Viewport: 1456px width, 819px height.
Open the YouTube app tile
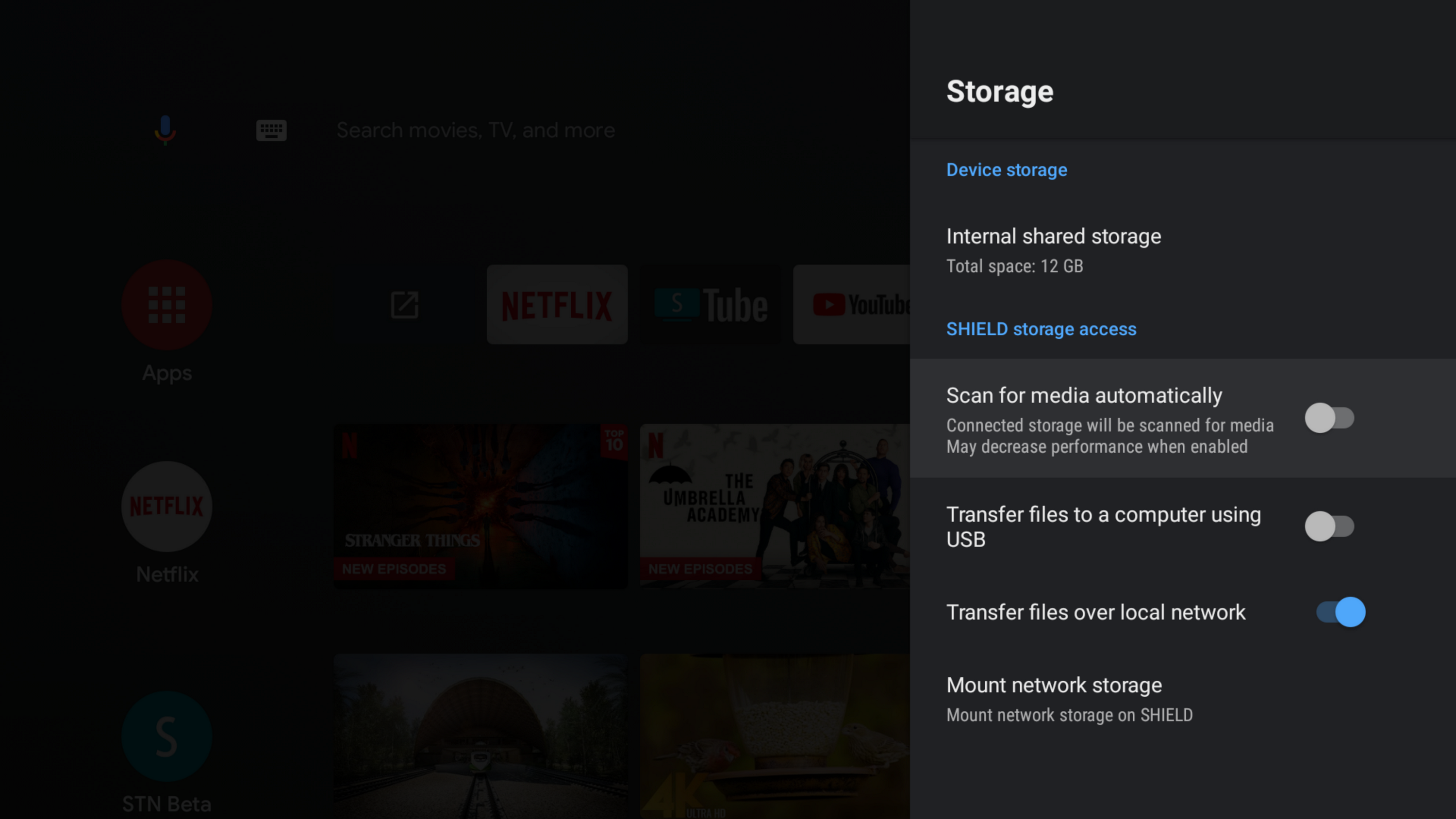pos(851,305)
